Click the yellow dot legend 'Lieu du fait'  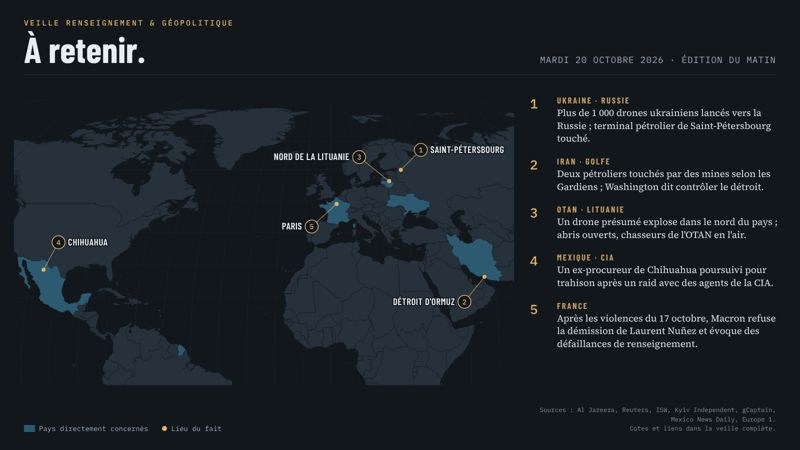tap(164, 429)
